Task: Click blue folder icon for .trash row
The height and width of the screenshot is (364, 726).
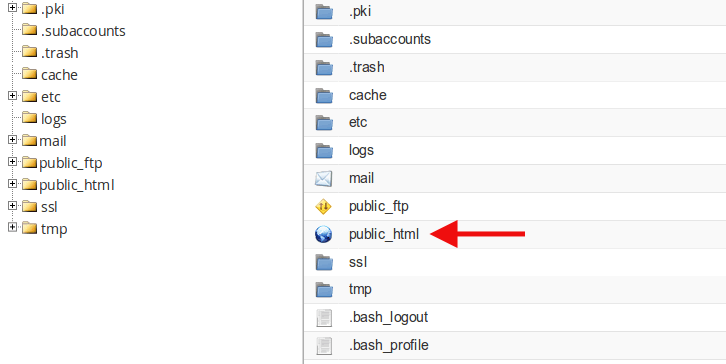Action: pos(324,68)
